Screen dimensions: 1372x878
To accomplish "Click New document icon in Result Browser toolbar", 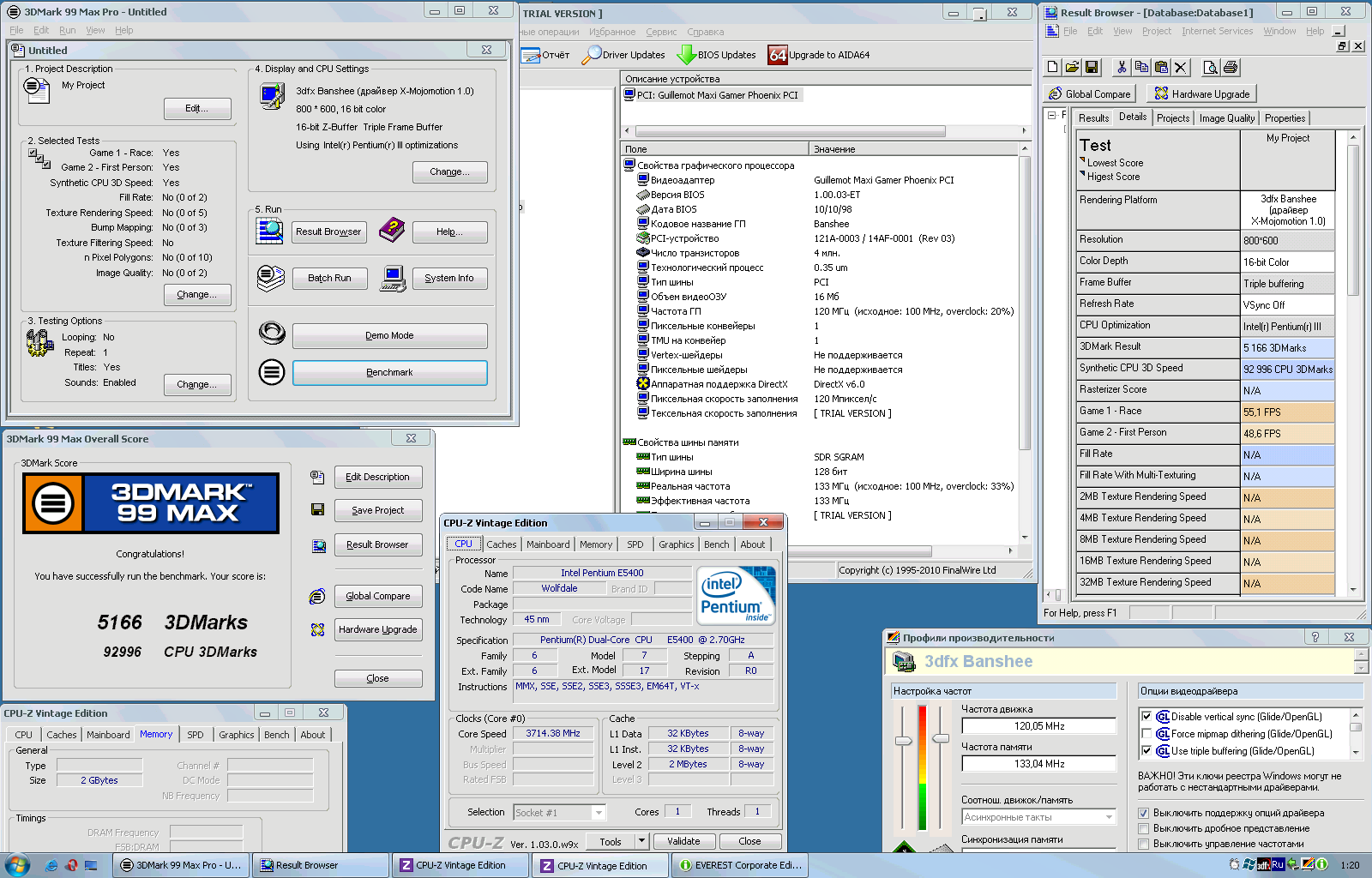I will pyautogui.click(x=1053, y=67).
